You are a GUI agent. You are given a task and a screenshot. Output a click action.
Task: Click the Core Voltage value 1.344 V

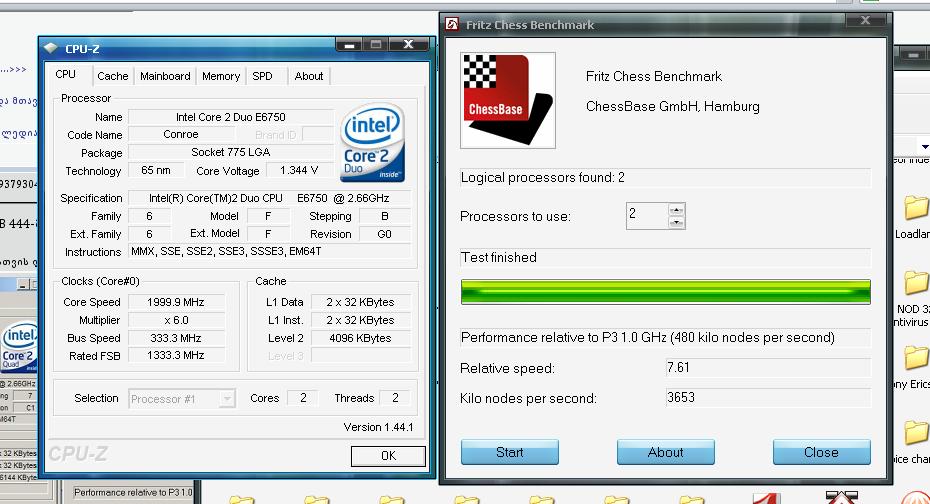coord(299,170)
